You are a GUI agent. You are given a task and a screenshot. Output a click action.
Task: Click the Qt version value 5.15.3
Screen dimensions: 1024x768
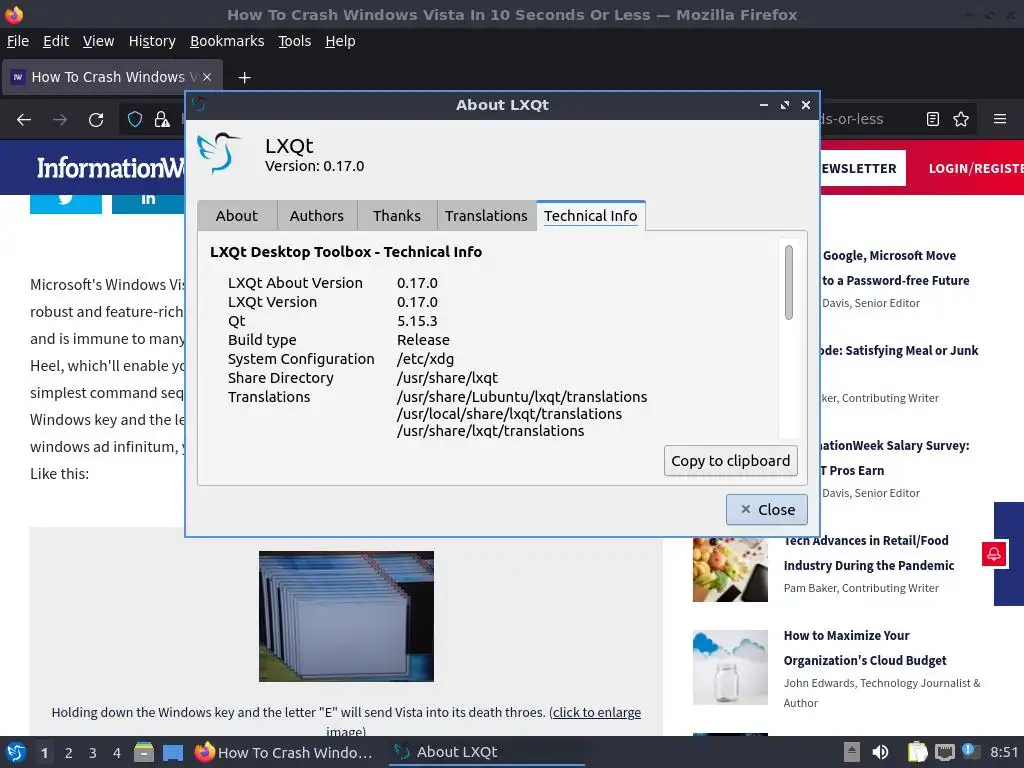pos(417,321)
